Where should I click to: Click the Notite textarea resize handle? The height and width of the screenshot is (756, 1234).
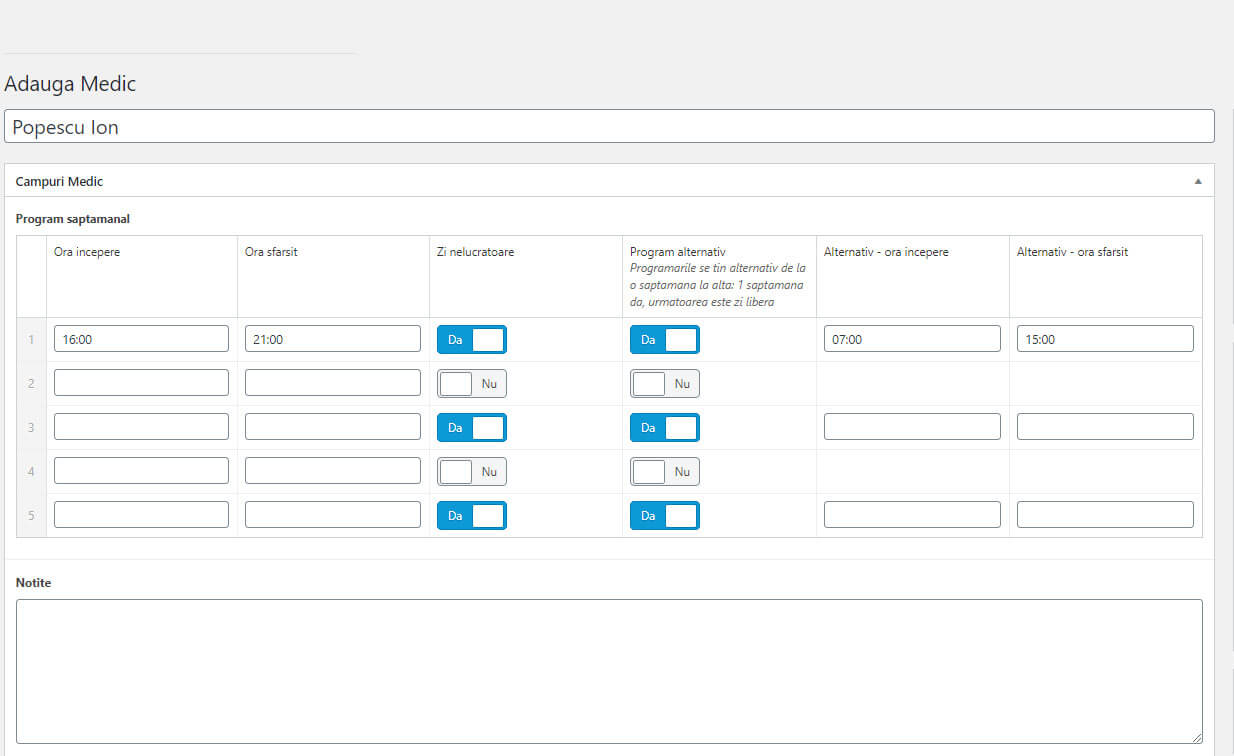pos(1196,737)
